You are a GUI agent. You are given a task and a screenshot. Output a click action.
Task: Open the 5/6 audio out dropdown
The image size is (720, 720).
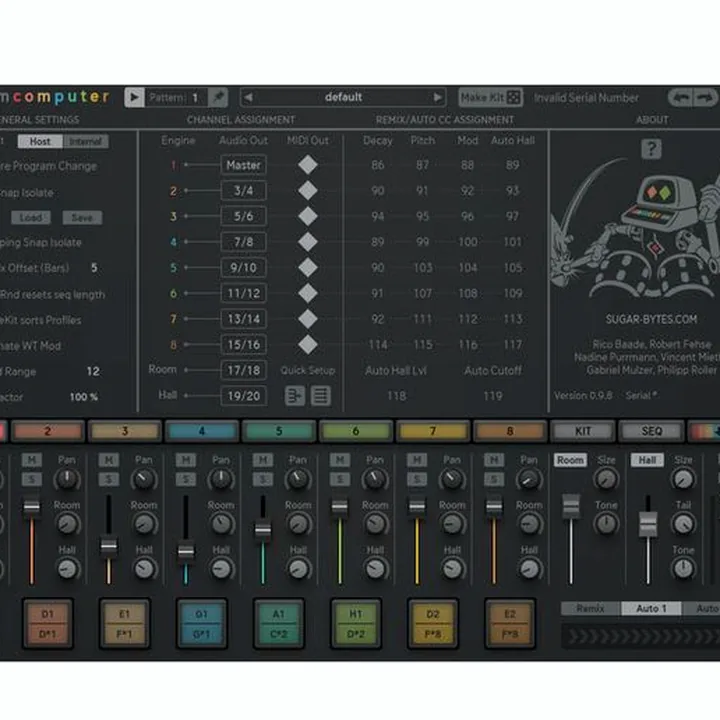pos(243,216)
